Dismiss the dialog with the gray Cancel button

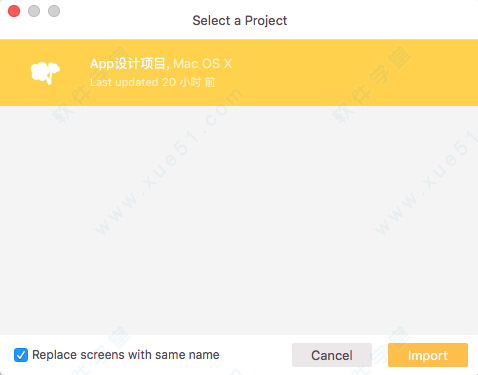point(332,355)
